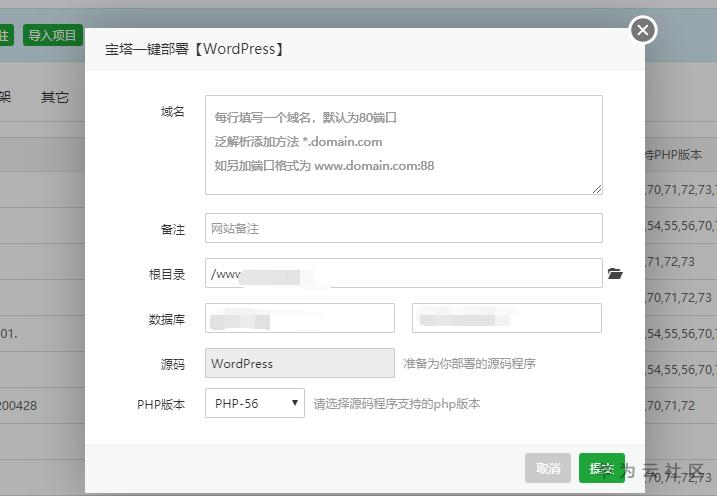717x496 pixels.
Task: Click 200428 text in background table
Action: [18, 405]
